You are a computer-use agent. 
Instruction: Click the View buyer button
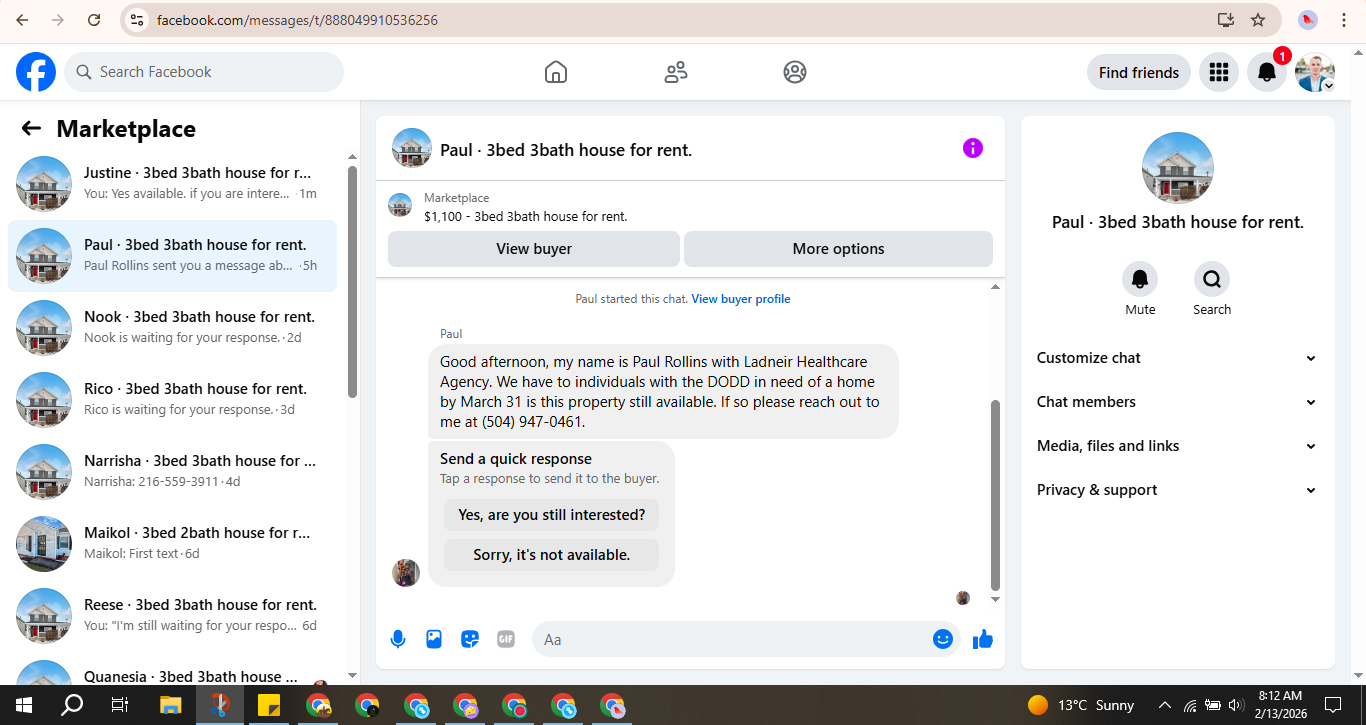point(534,249)
